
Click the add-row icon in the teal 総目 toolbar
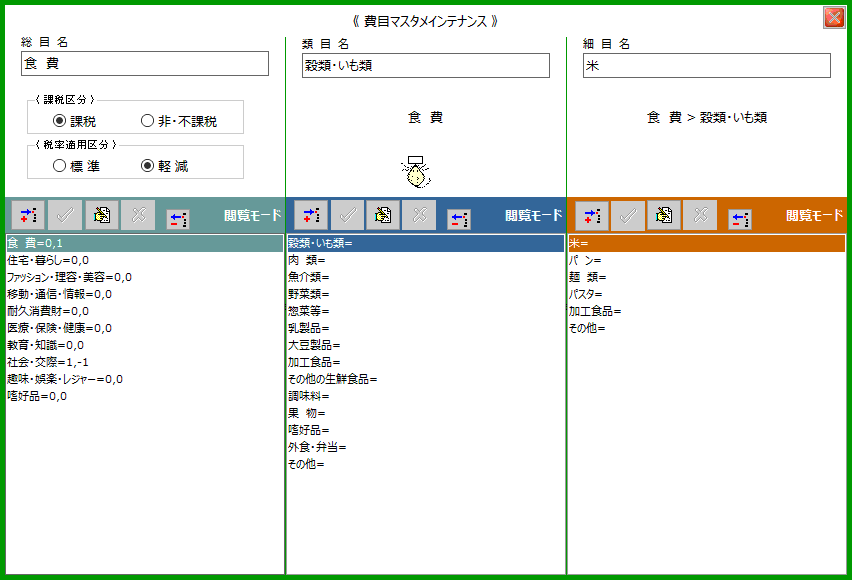point(29,215)
